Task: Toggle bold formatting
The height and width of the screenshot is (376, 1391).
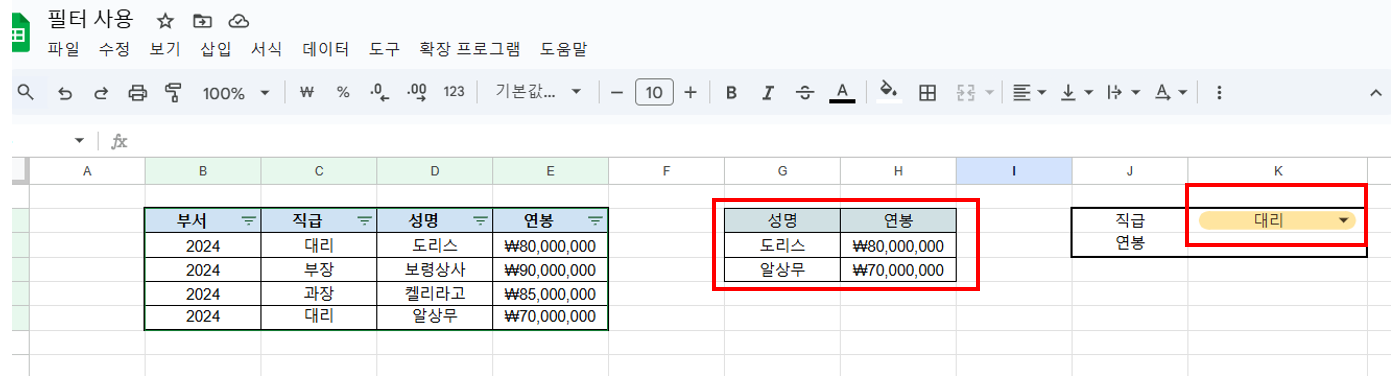Action: tap(731, 93)
